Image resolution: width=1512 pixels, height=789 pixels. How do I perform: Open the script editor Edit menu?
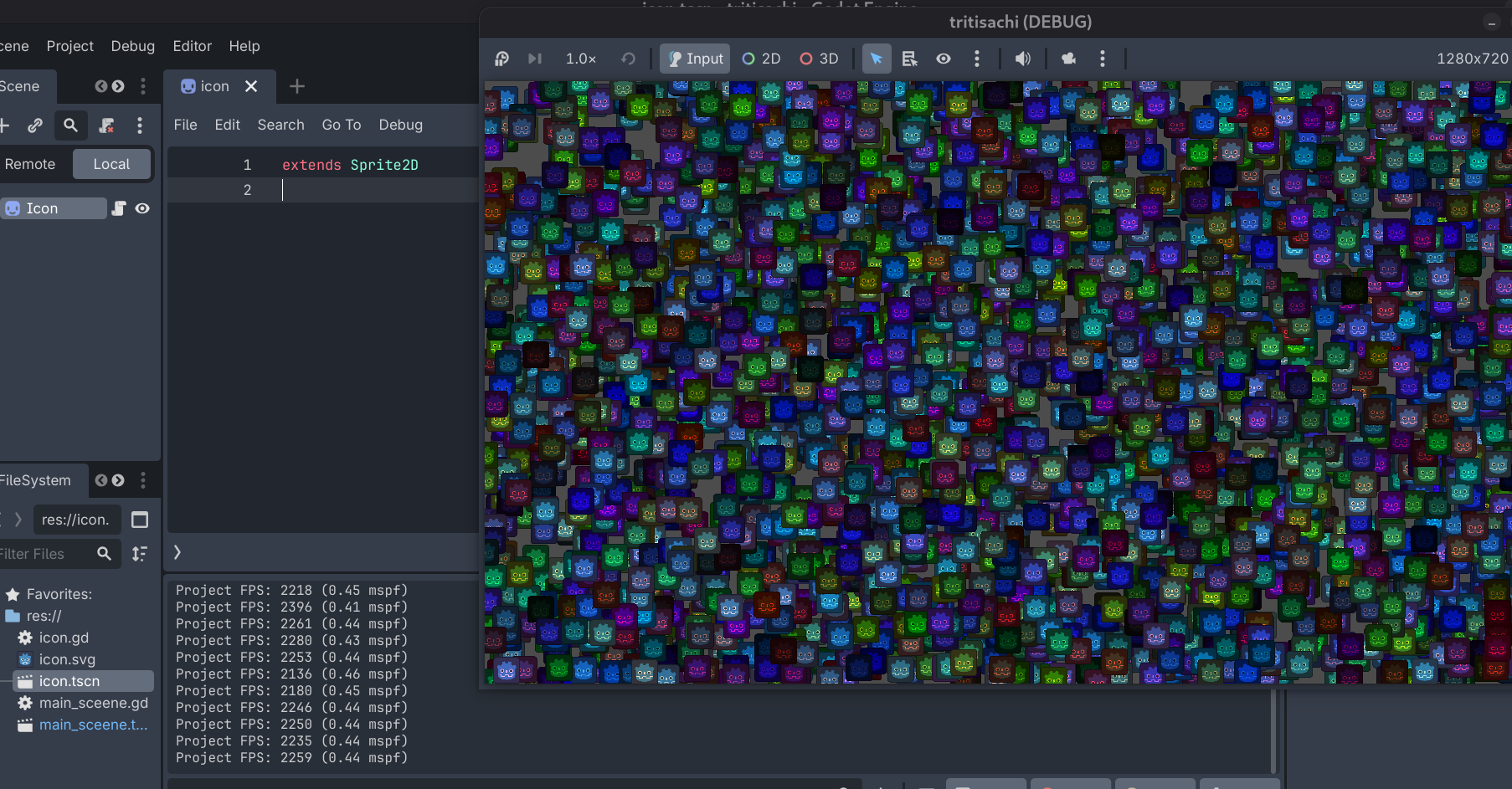228,125
